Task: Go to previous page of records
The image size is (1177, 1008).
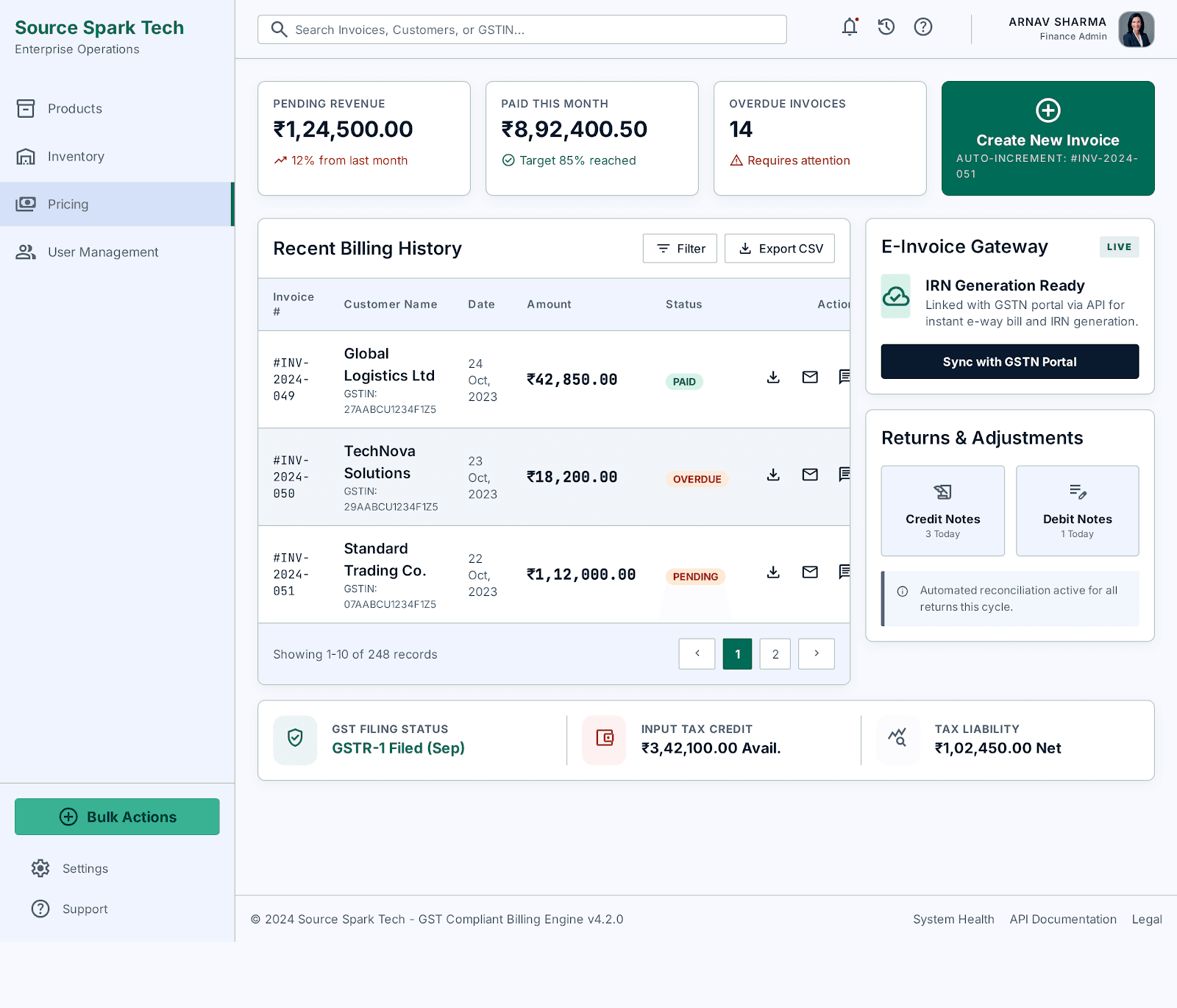Action: 697,654
